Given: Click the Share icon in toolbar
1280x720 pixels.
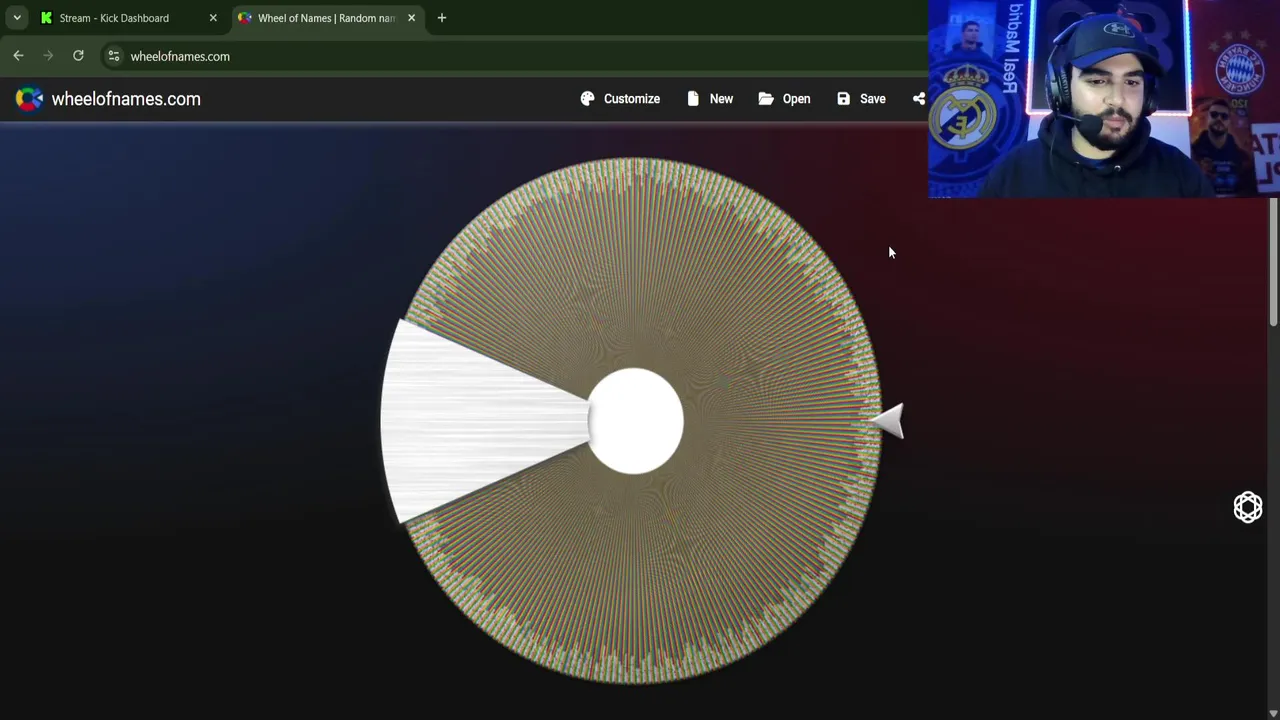Looking at the screenshot, I should click(x=919, y=99).
